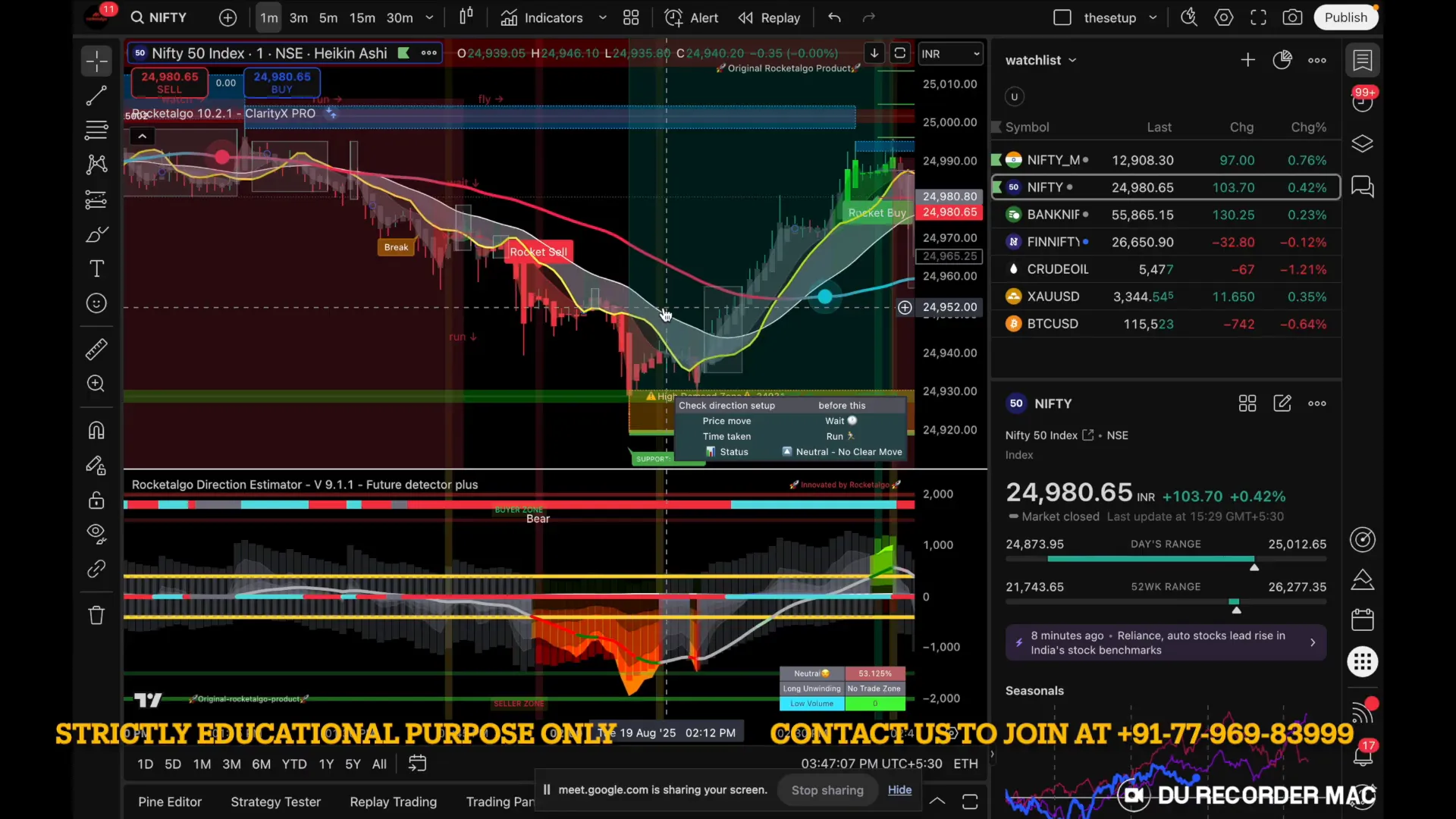The image size is (1456, 819).
Task: Activate the zoom in tool
Action: (x=96, y=384)
